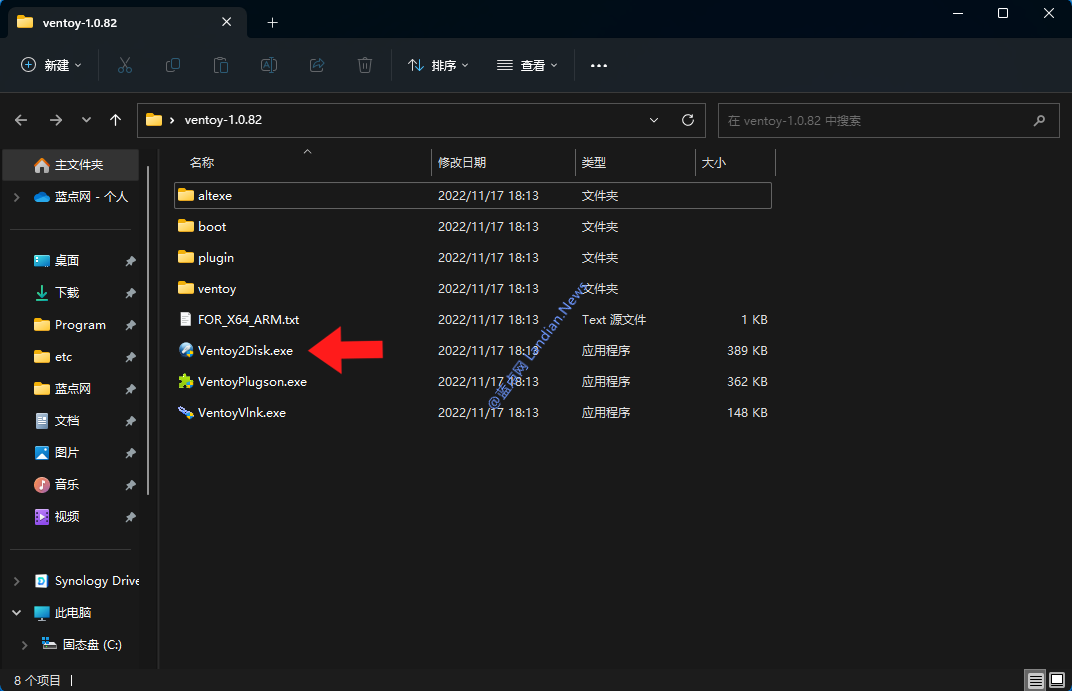Screen dimensions: 1072x691
Task: Open a new tab with plus button
Action: 272,23
